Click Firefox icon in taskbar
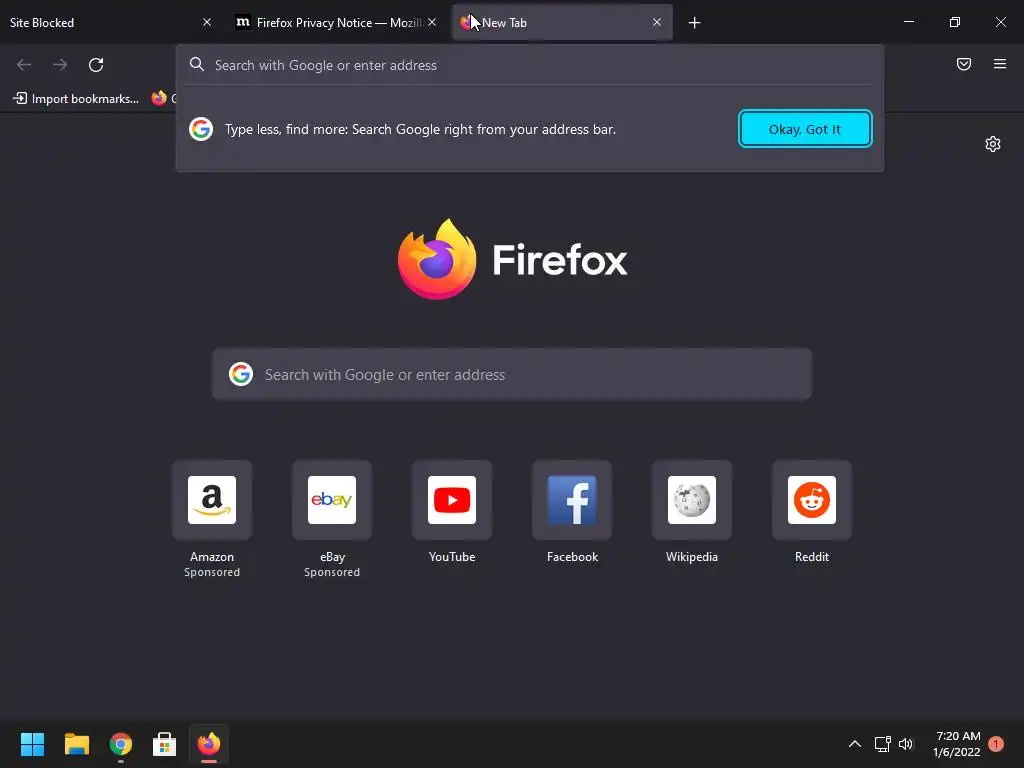Viewport: 1024px width, 768px height. (208, 743)
